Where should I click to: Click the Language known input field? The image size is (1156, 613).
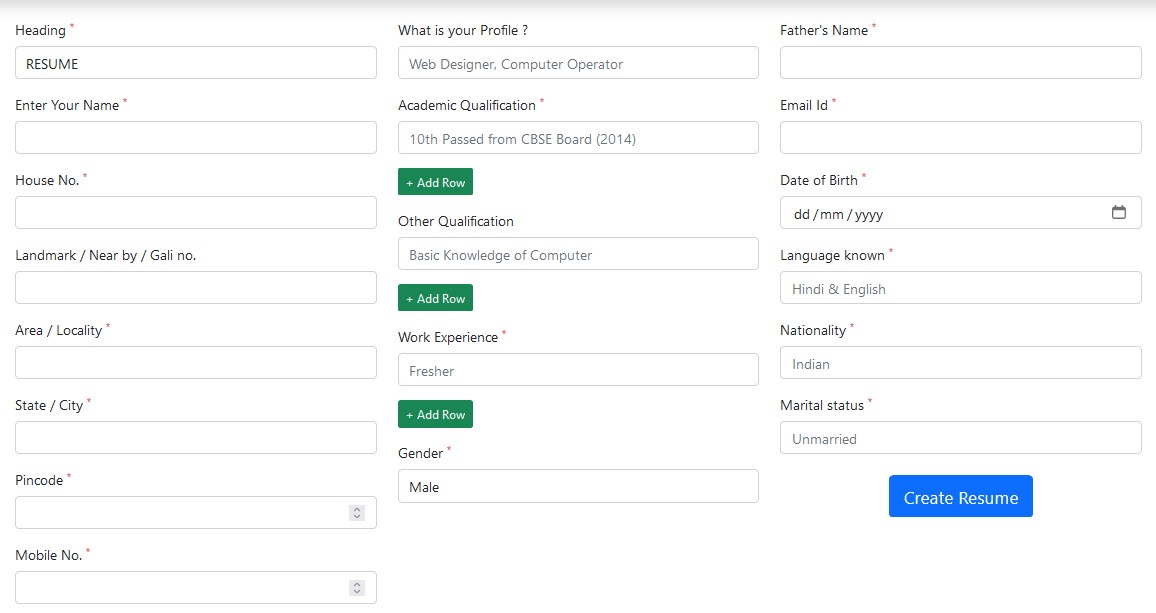(x=961, y=288)
